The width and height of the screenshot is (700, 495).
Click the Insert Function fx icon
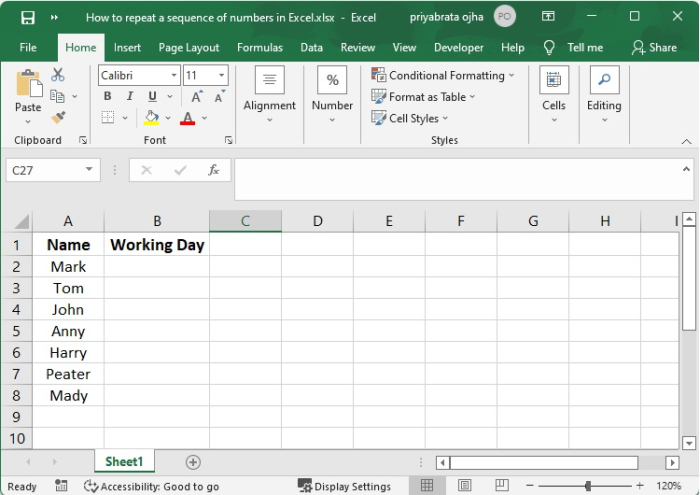214,170
